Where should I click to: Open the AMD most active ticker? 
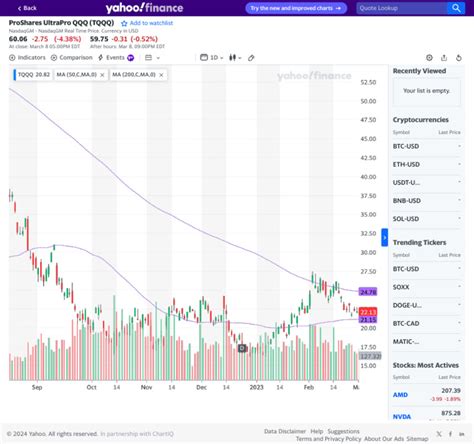point(400,395)
